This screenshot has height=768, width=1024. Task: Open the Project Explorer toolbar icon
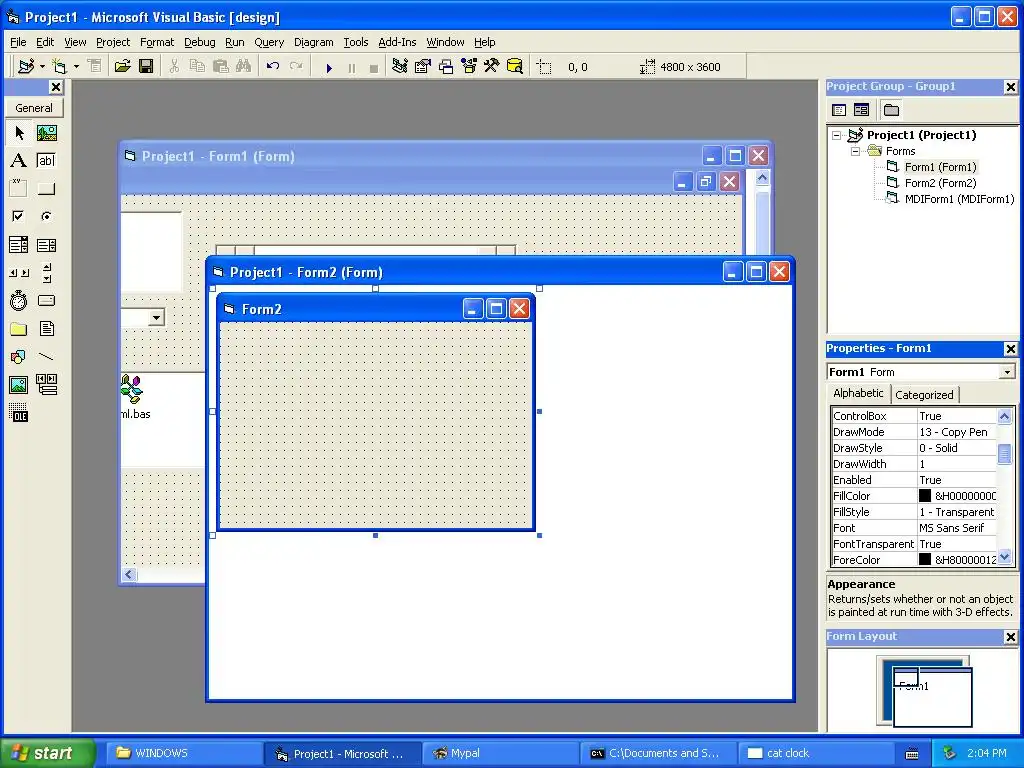tap(400, 67)
